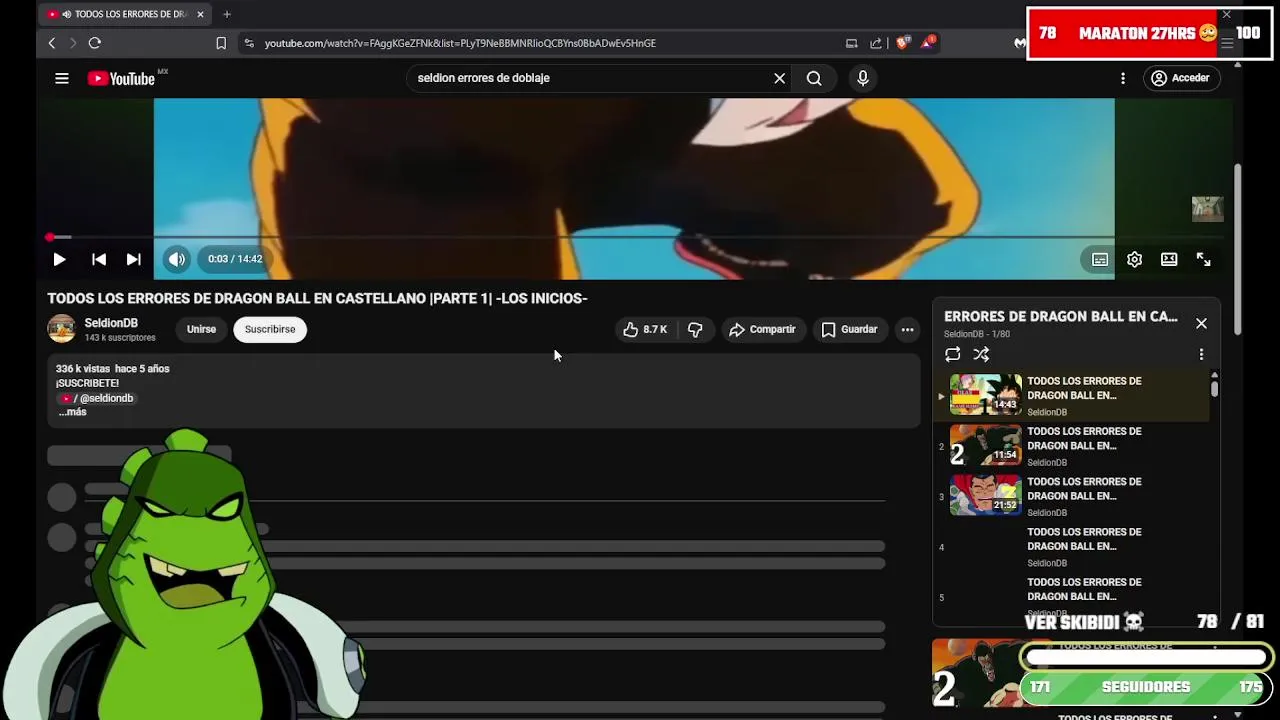The width and height of the screenshot is (1280, 720).
Task: Click the screen-cast icon in the address bar
Action: 852,43
